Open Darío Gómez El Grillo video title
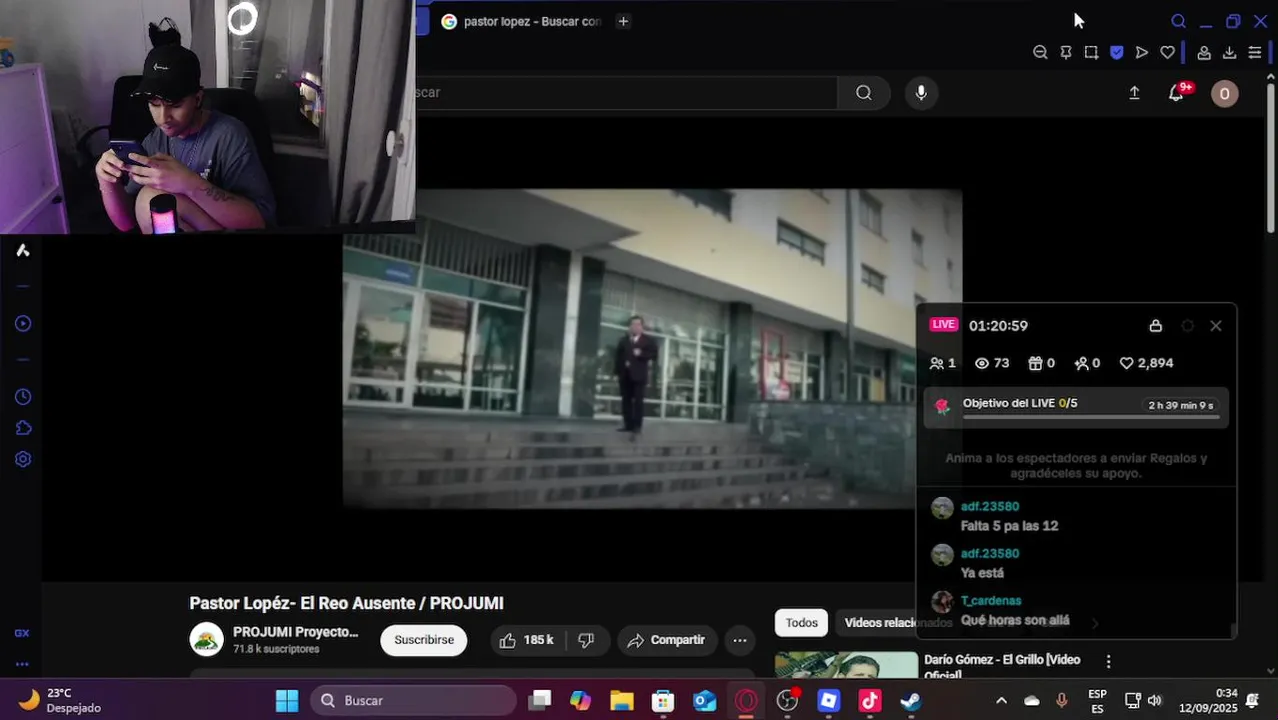 coord(1002,667)
